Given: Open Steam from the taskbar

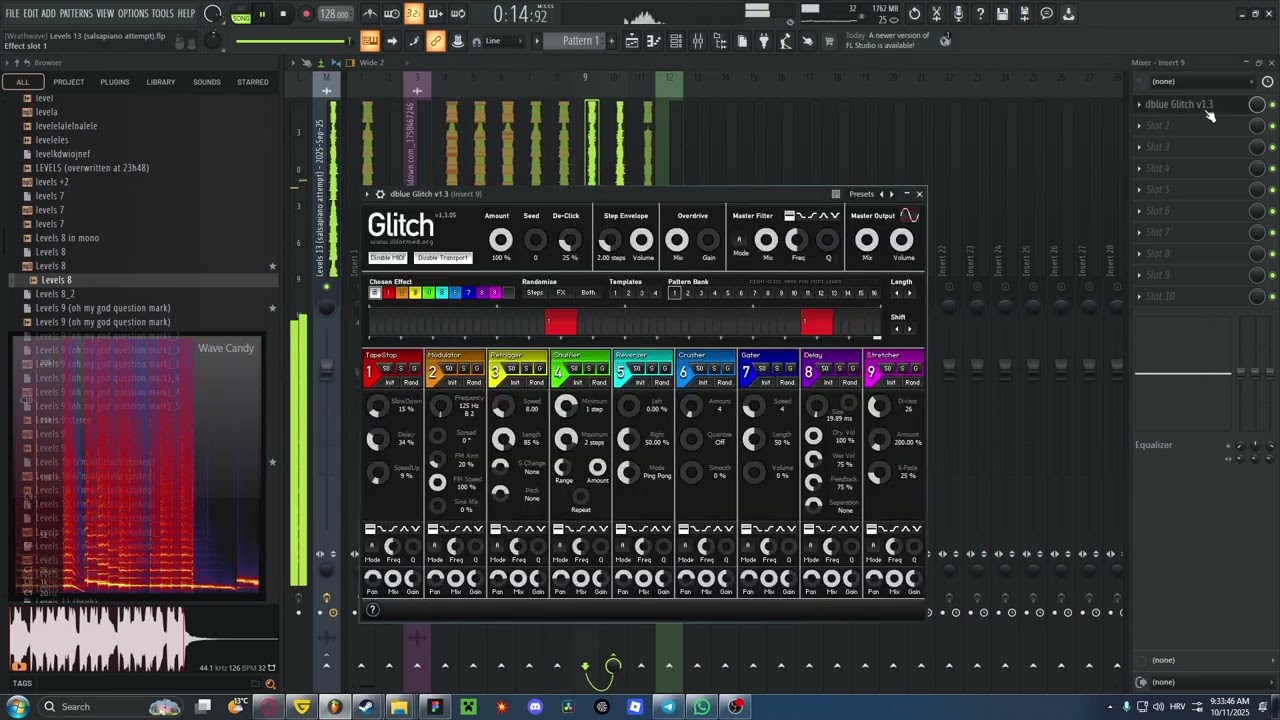Looking at the screenshot, I should coord(367,707).
